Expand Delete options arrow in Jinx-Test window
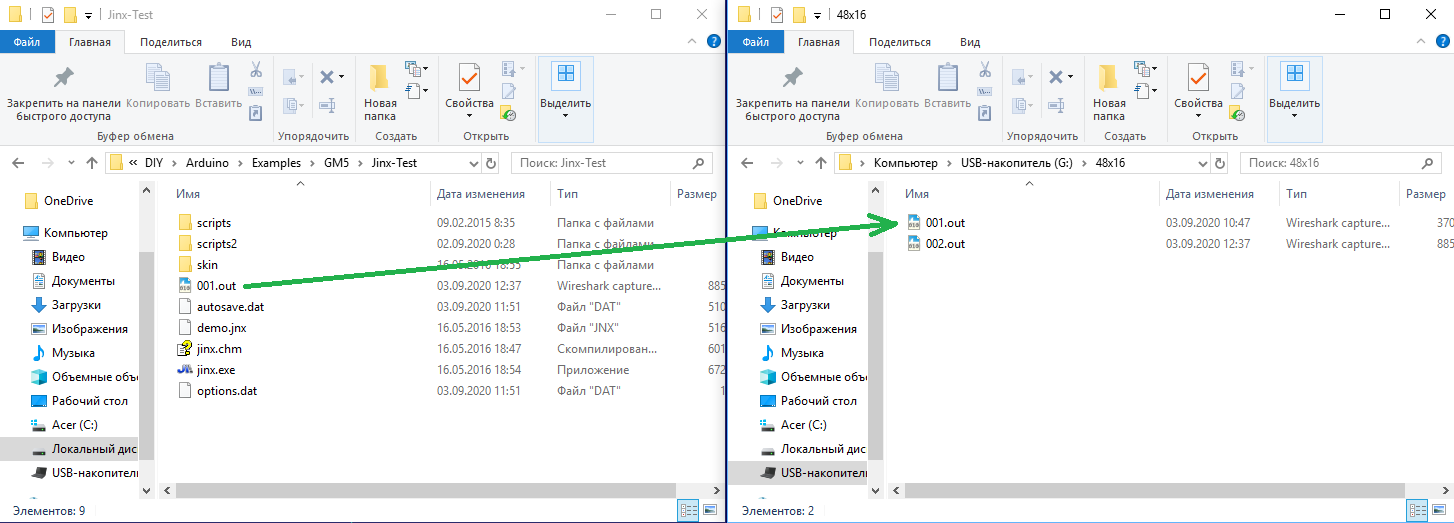Image resolution: width=1454 pixels, height=523 pixels. pyautogui.click(x=341, y=77)
